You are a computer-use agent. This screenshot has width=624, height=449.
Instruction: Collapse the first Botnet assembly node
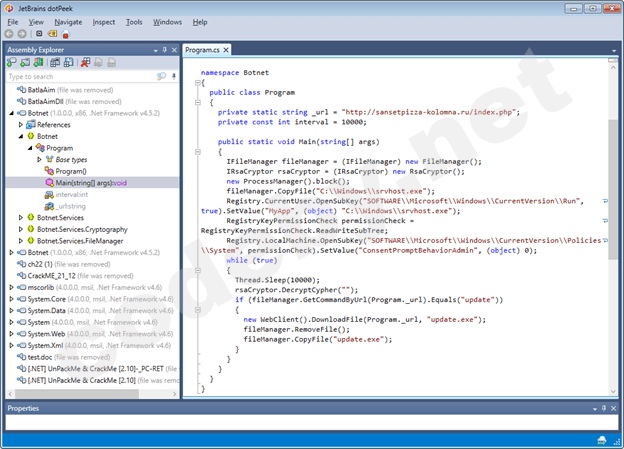[11, 113]
